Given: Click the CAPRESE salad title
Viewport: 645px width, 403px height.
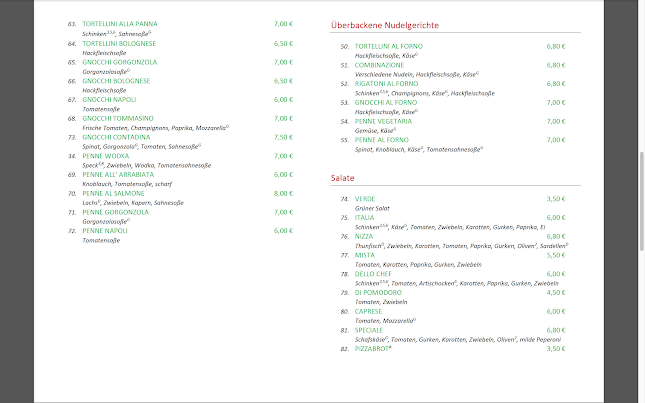Looking at the screenshot, I should click(369, 311).
